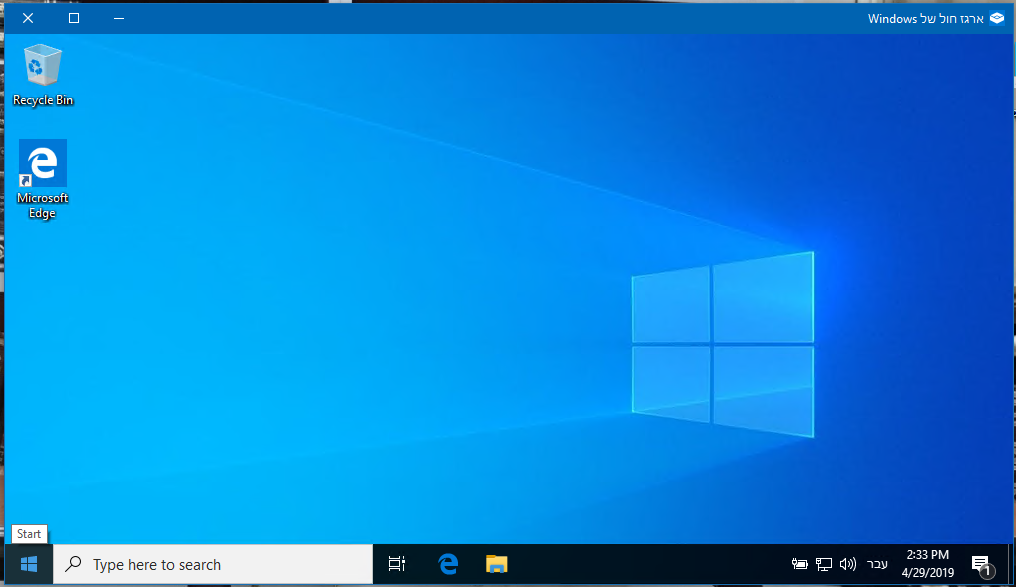Open the clock showing 2:33 PM
Viewport: 1016px width, 587px height.
tap(927, 564)
